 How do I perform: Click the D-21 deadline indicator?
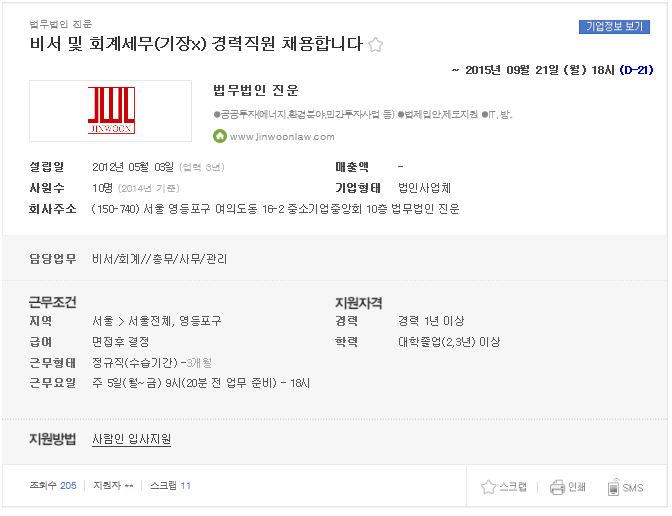pyautogui.click(x=636, y=70)
